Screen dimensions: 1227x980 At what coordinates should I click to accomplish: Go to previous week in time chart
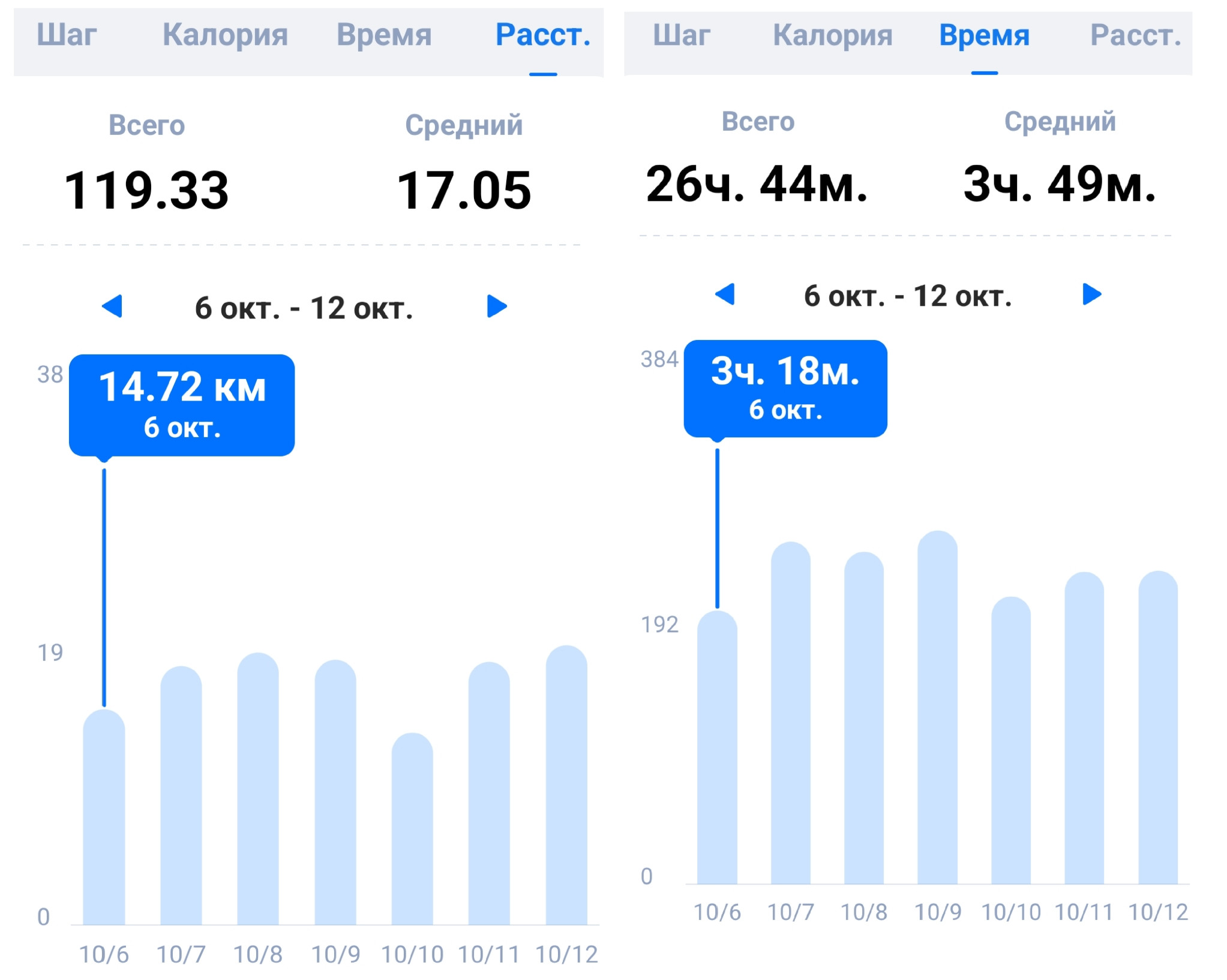[x=725, y=294]
